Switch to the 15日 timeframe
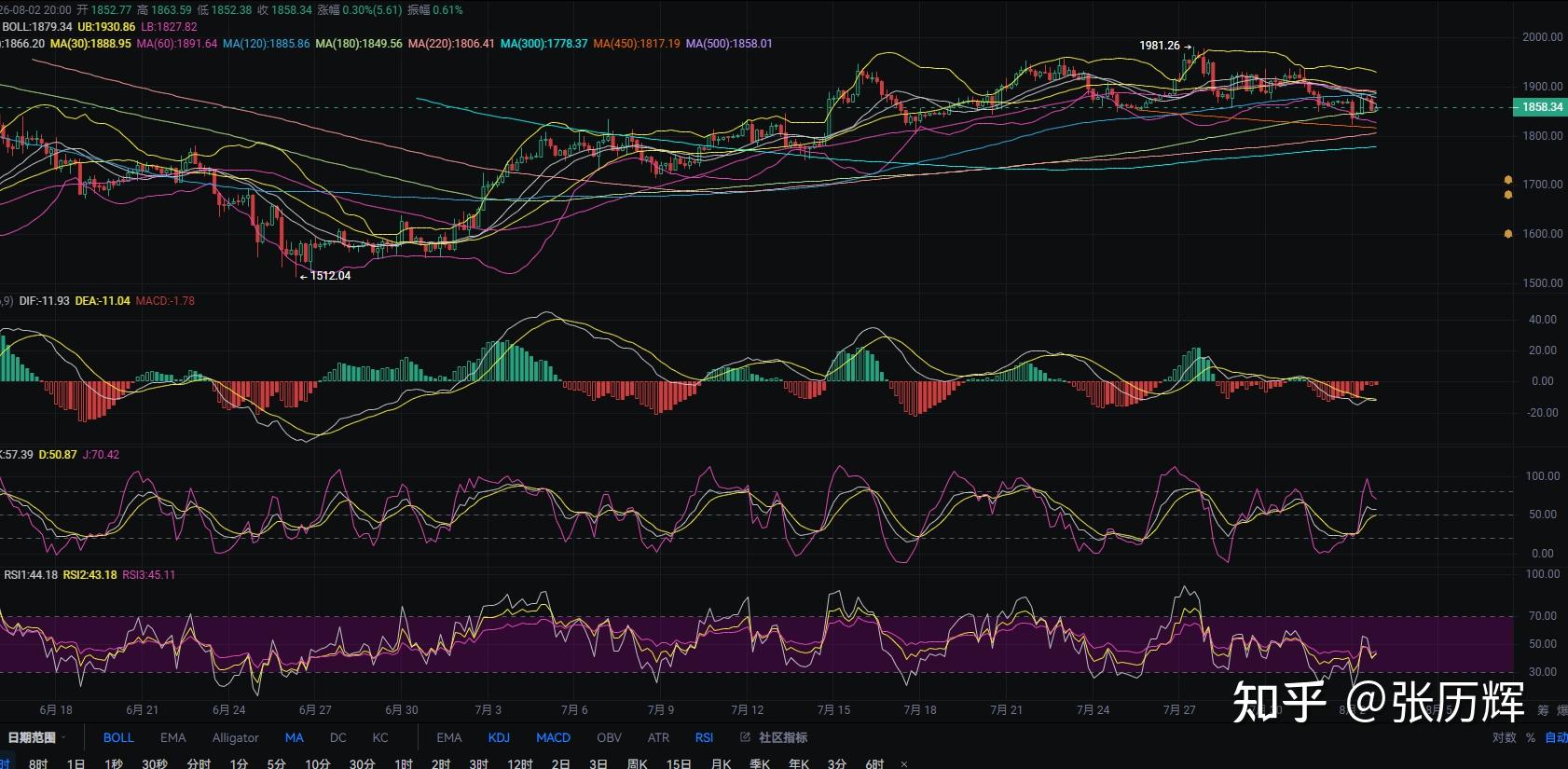 click(679, 763)
